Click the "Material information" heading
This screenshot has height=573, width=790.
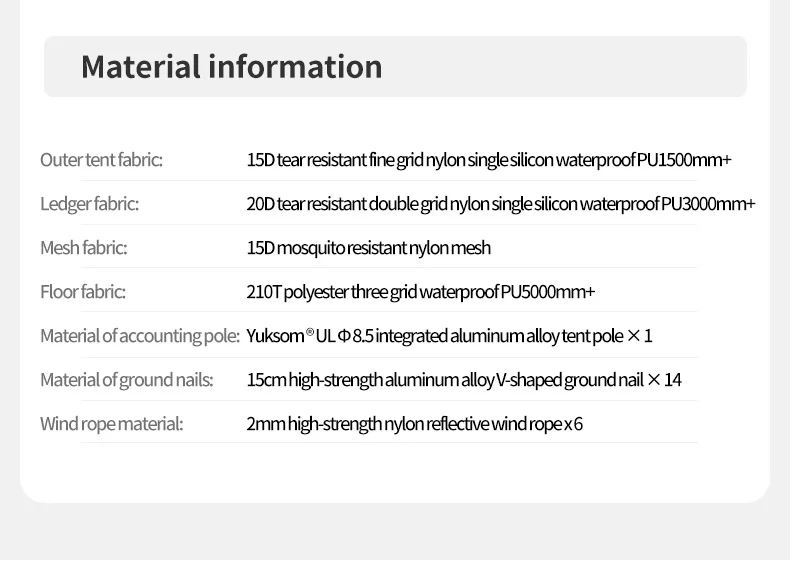coord(231,67)
